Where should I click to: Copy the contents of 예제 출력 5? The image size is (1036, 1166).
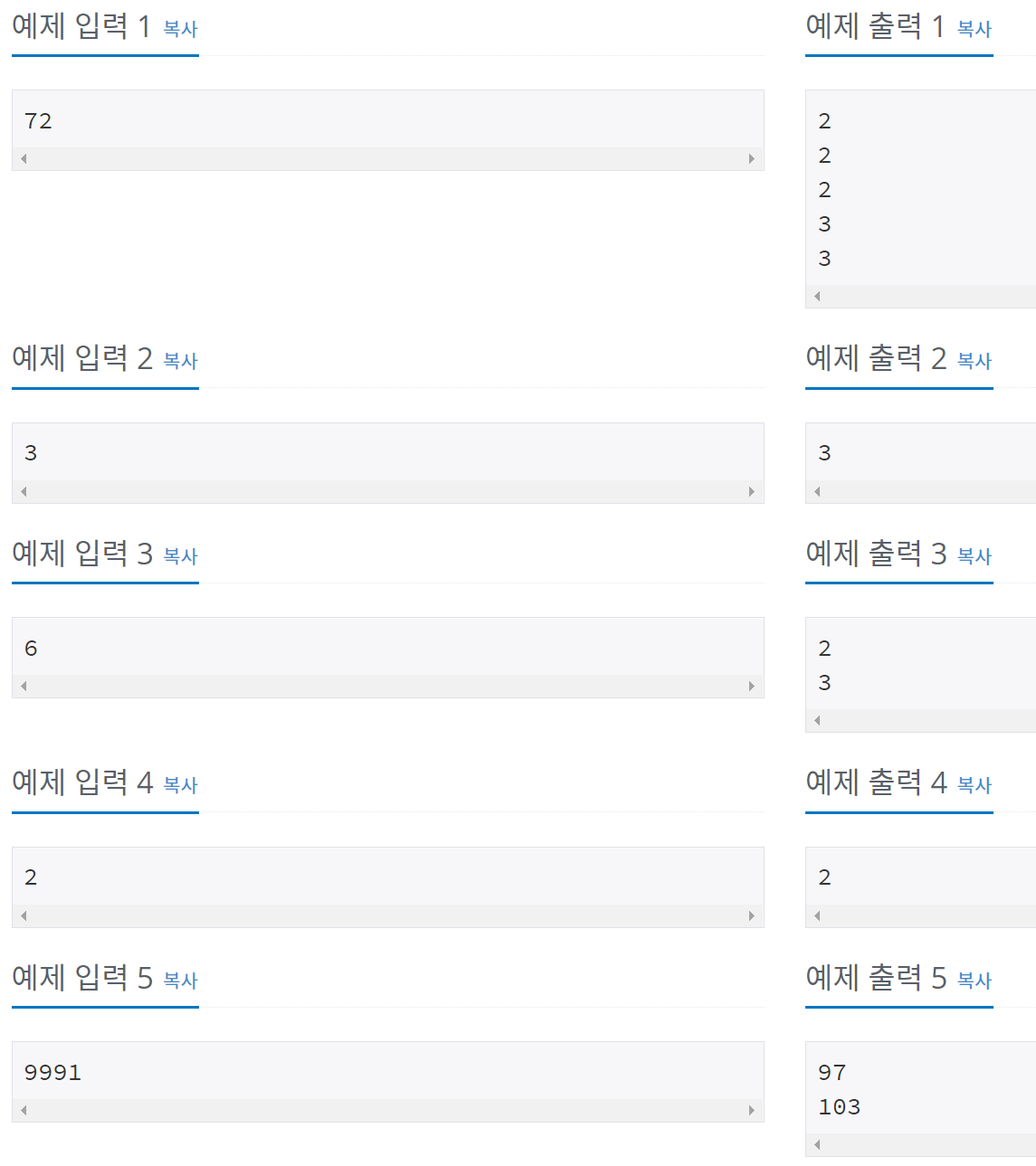tap(973, 980)
